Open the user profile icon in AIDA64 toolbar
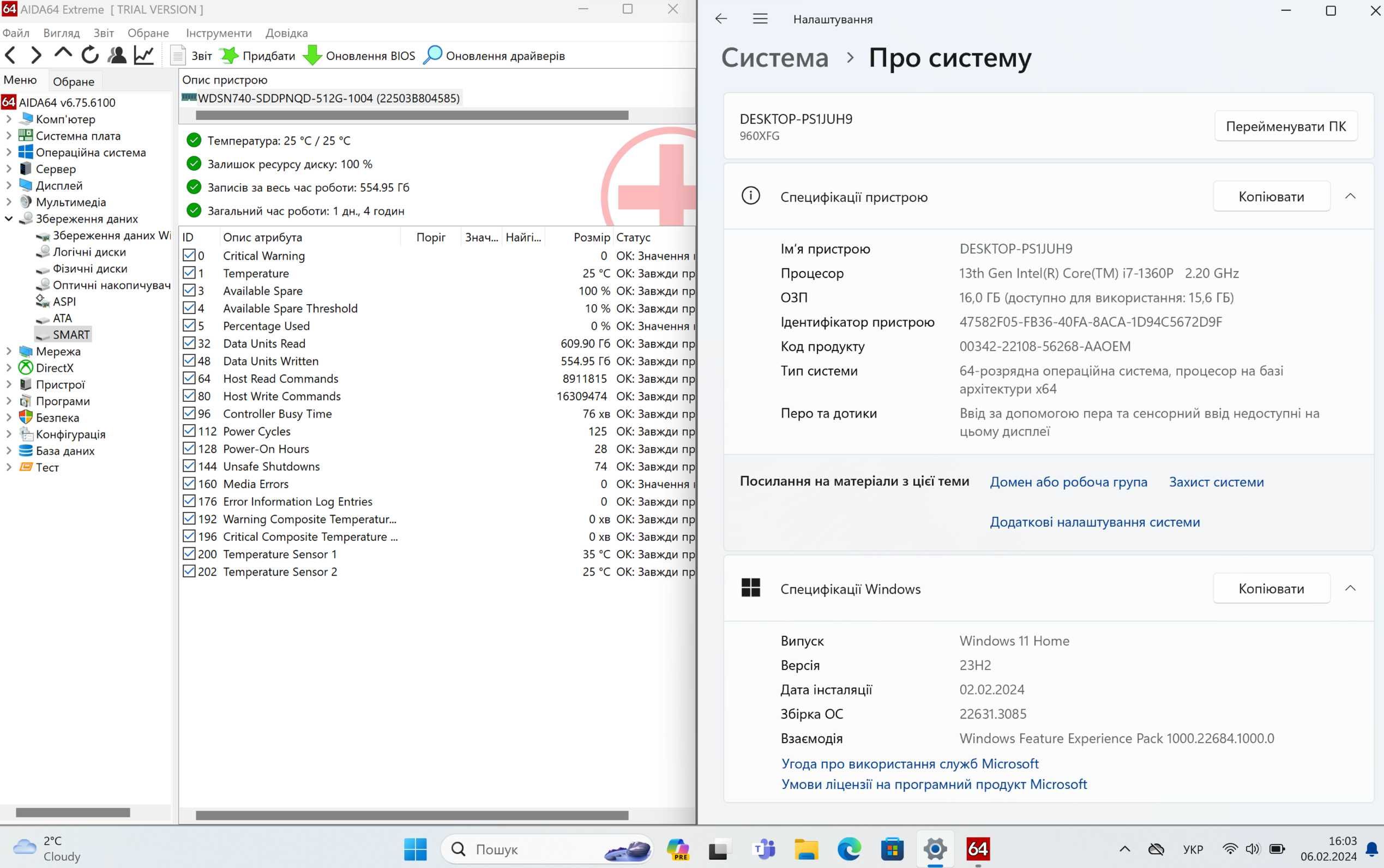 coord(117,55)
